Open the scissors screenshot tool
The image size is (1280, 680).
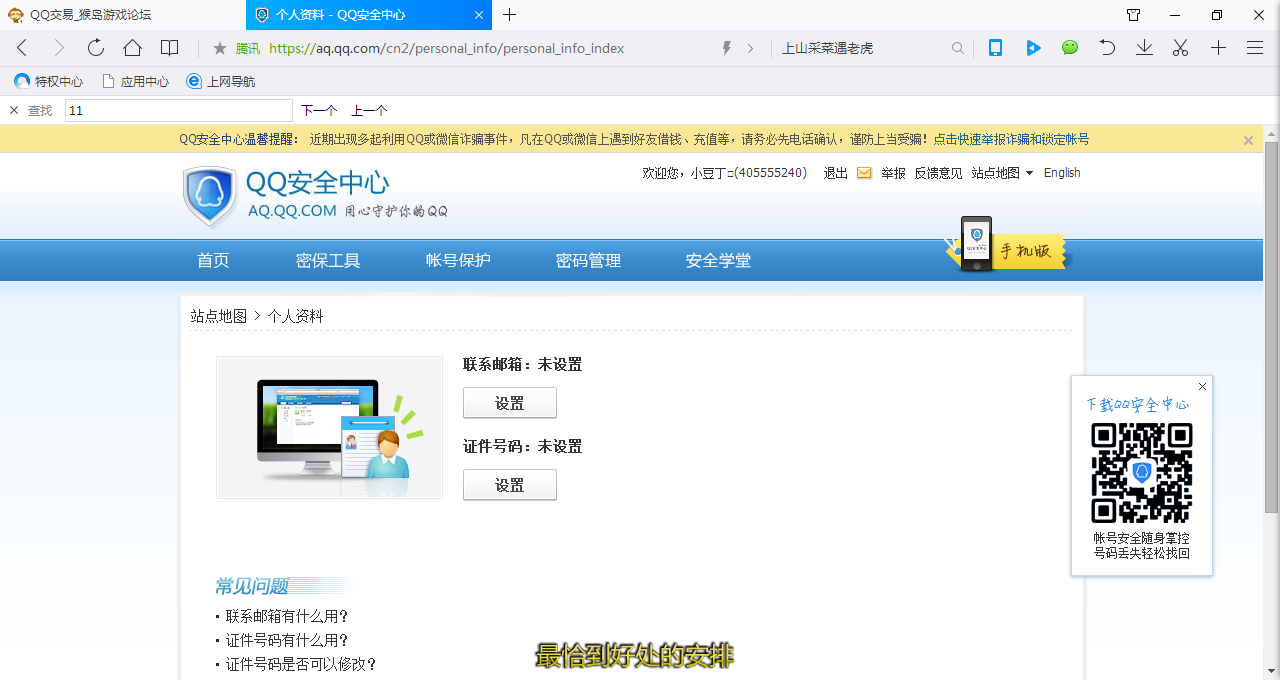pos(1181,48)
